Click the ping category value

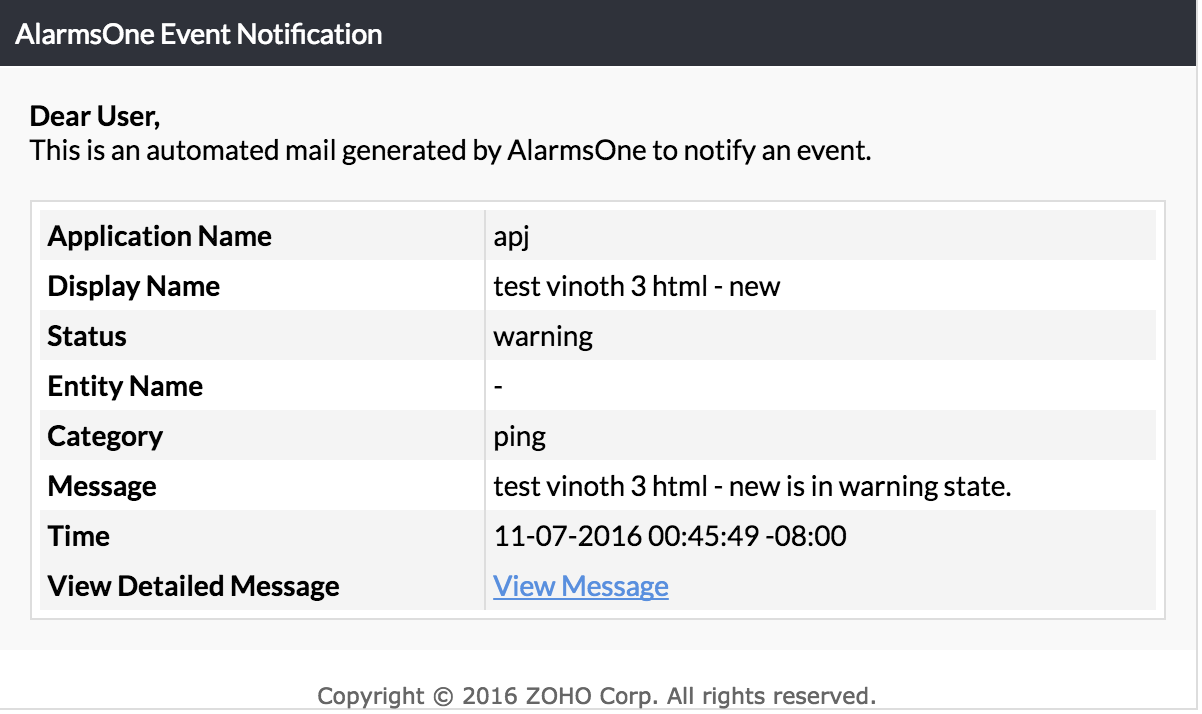[x=520, y=437]
